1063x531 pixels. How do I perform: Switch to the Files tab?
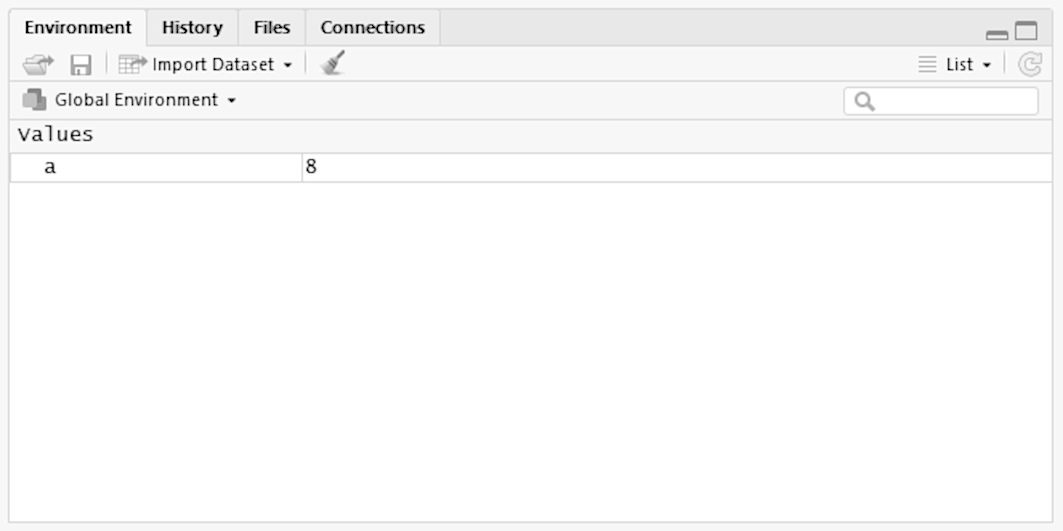pos(272,28)
